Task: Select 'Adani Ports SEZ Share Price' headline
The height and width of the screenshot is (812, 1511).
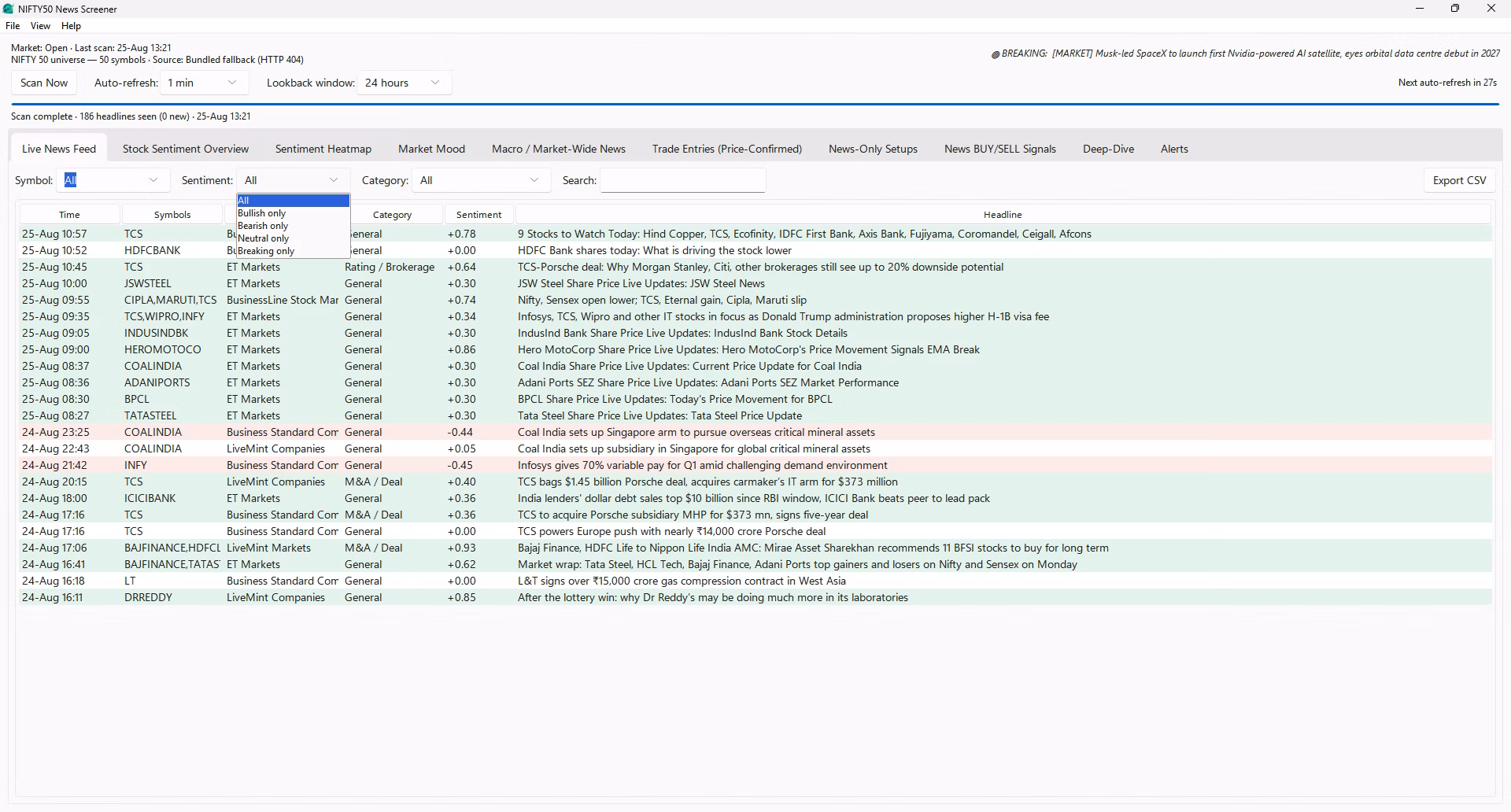Action: pyautogui.click(x=708, y=382)
